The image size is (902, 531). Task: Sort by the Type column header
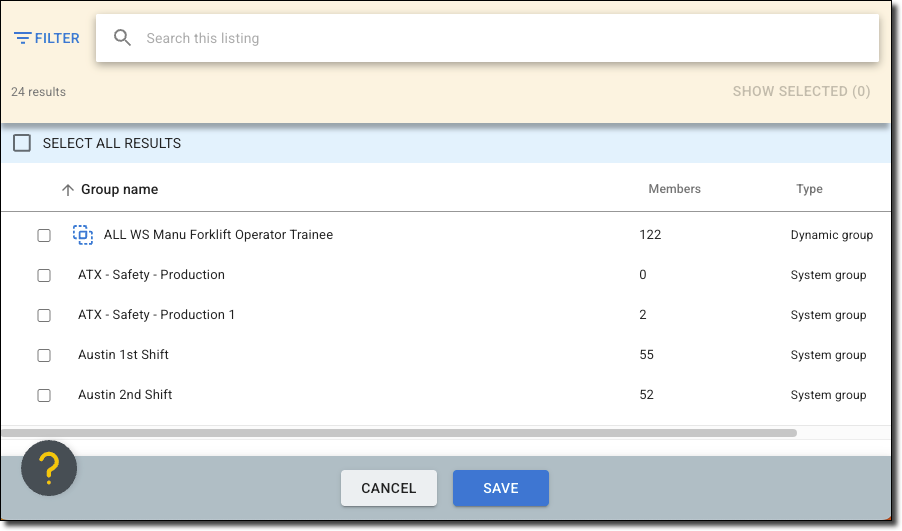click(x=809, y=189)
